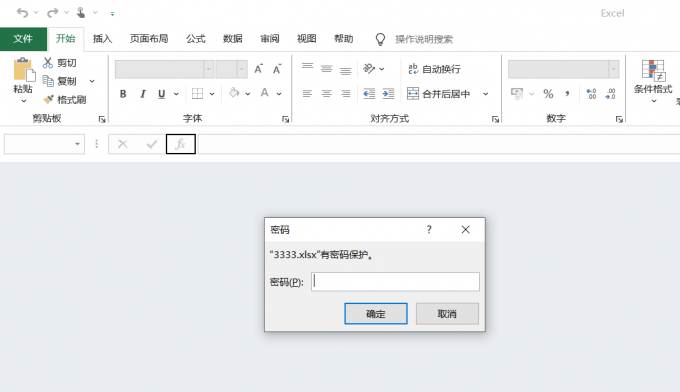Open the number format combo box

click(x=563, y=69)
